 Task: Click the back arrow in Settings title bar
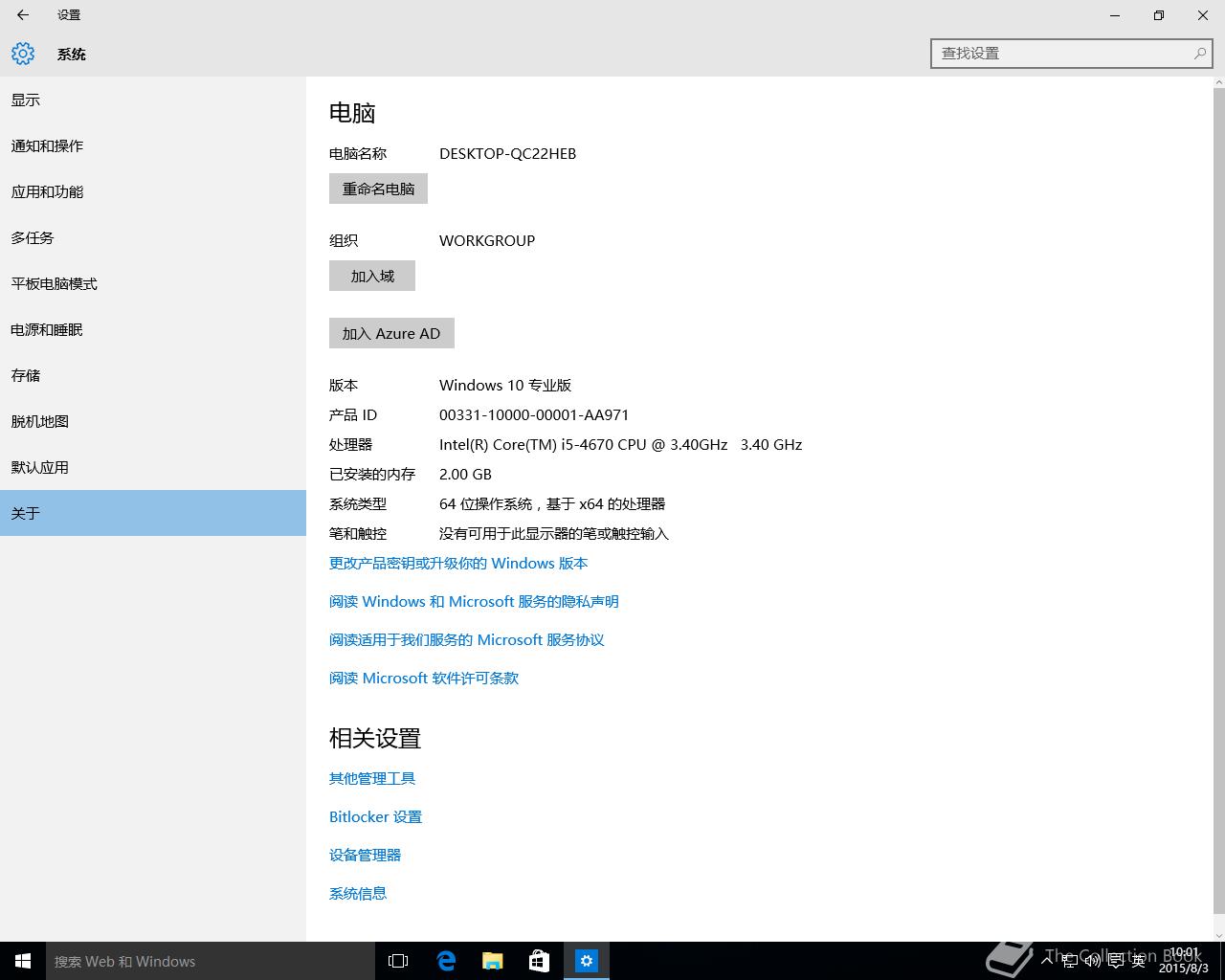pos(23,14)
